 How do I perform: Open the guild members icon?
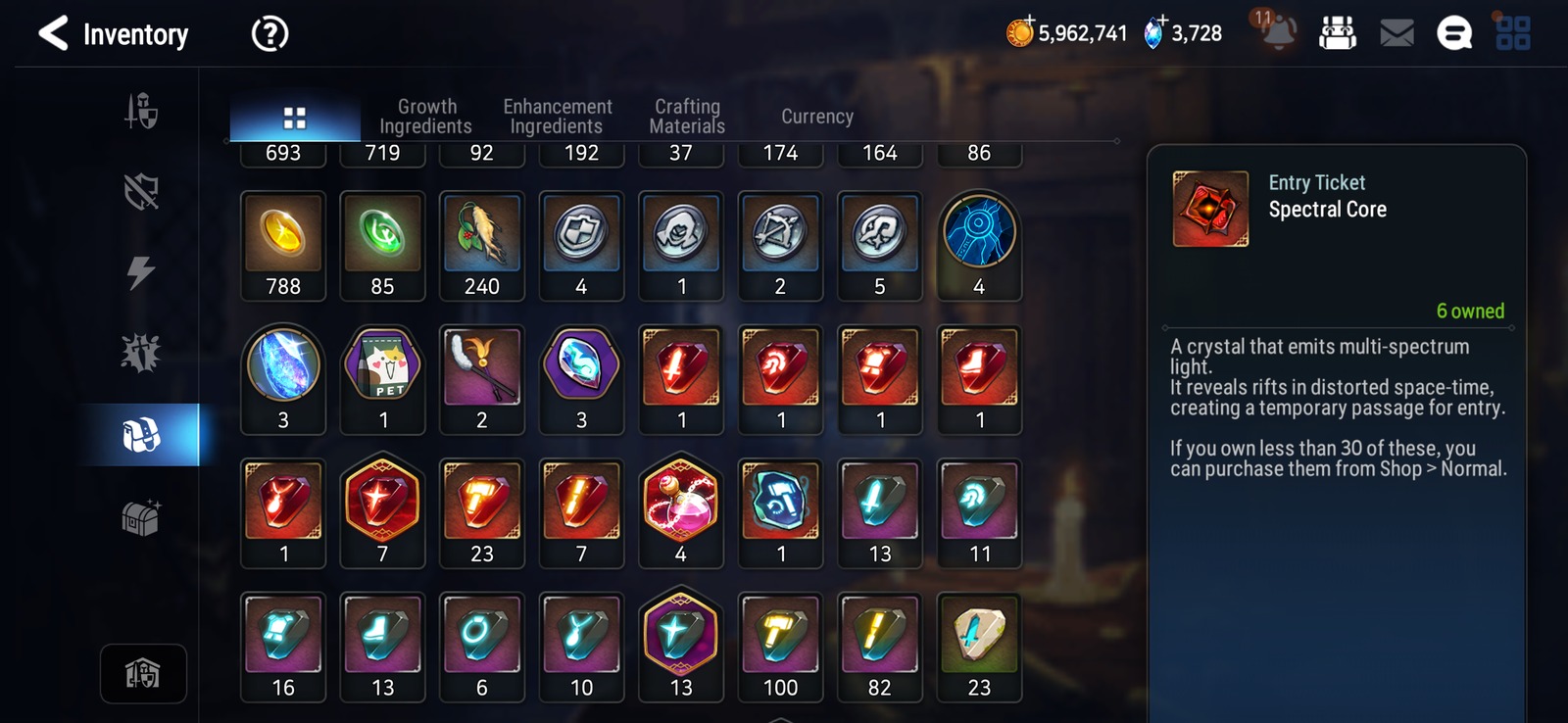click(x=1338, y=33)
